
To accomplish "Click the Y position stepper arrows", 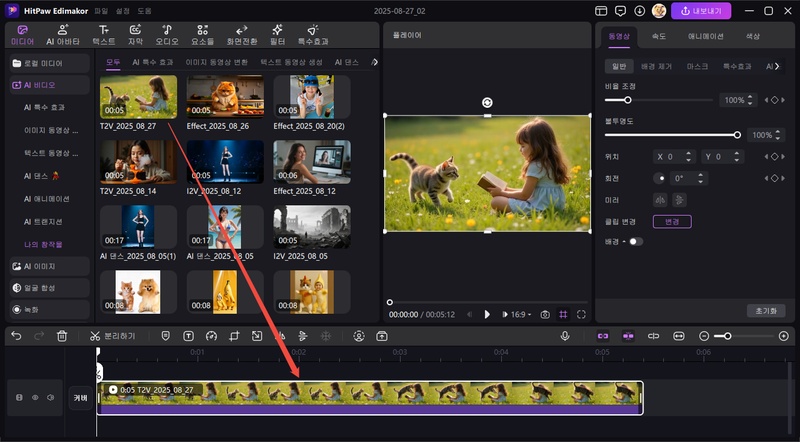I will coord(736,157).
